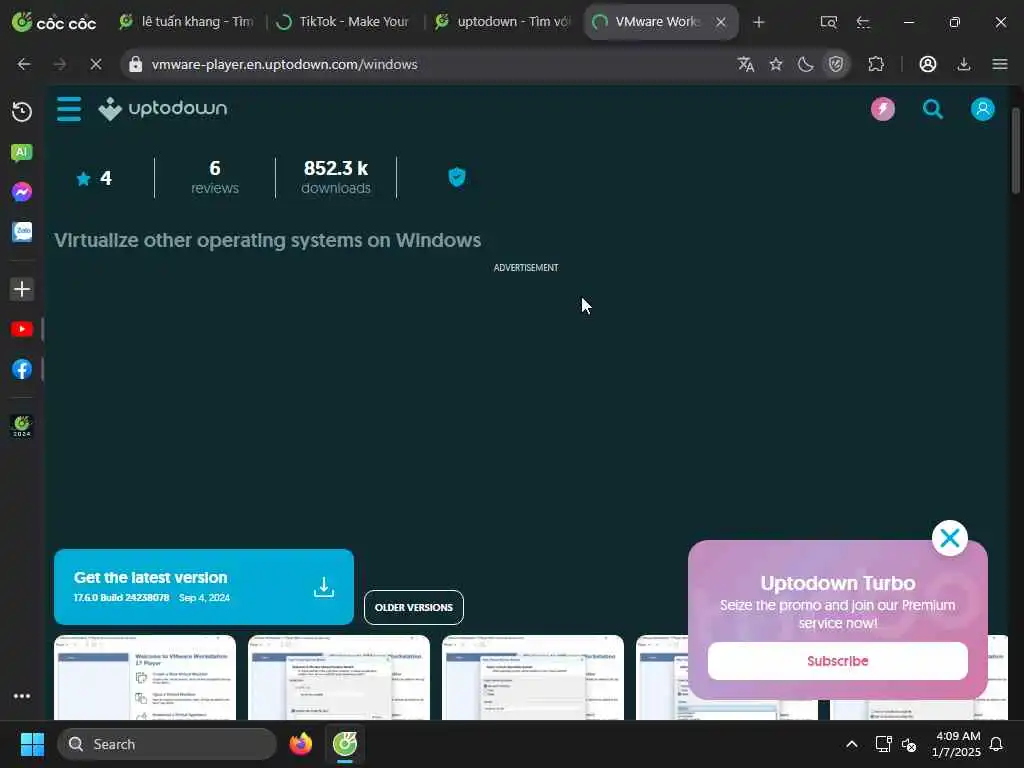
Task: Switch to the lê tuấn khang search tab
Action: click(187, 22)
